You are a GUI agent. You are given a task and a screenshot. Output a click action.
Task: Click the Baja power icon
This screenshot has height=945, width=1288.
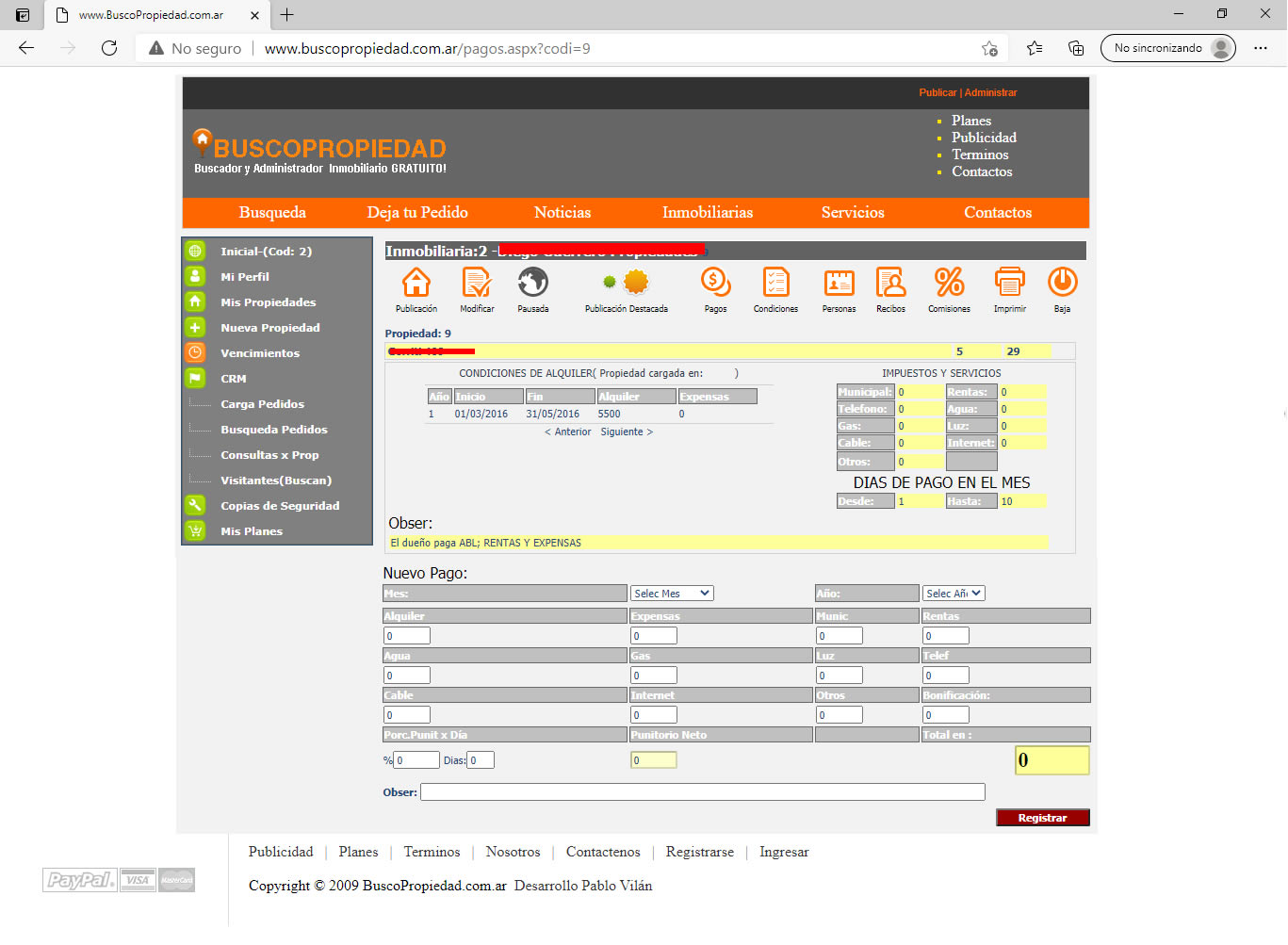(1063, 283)
